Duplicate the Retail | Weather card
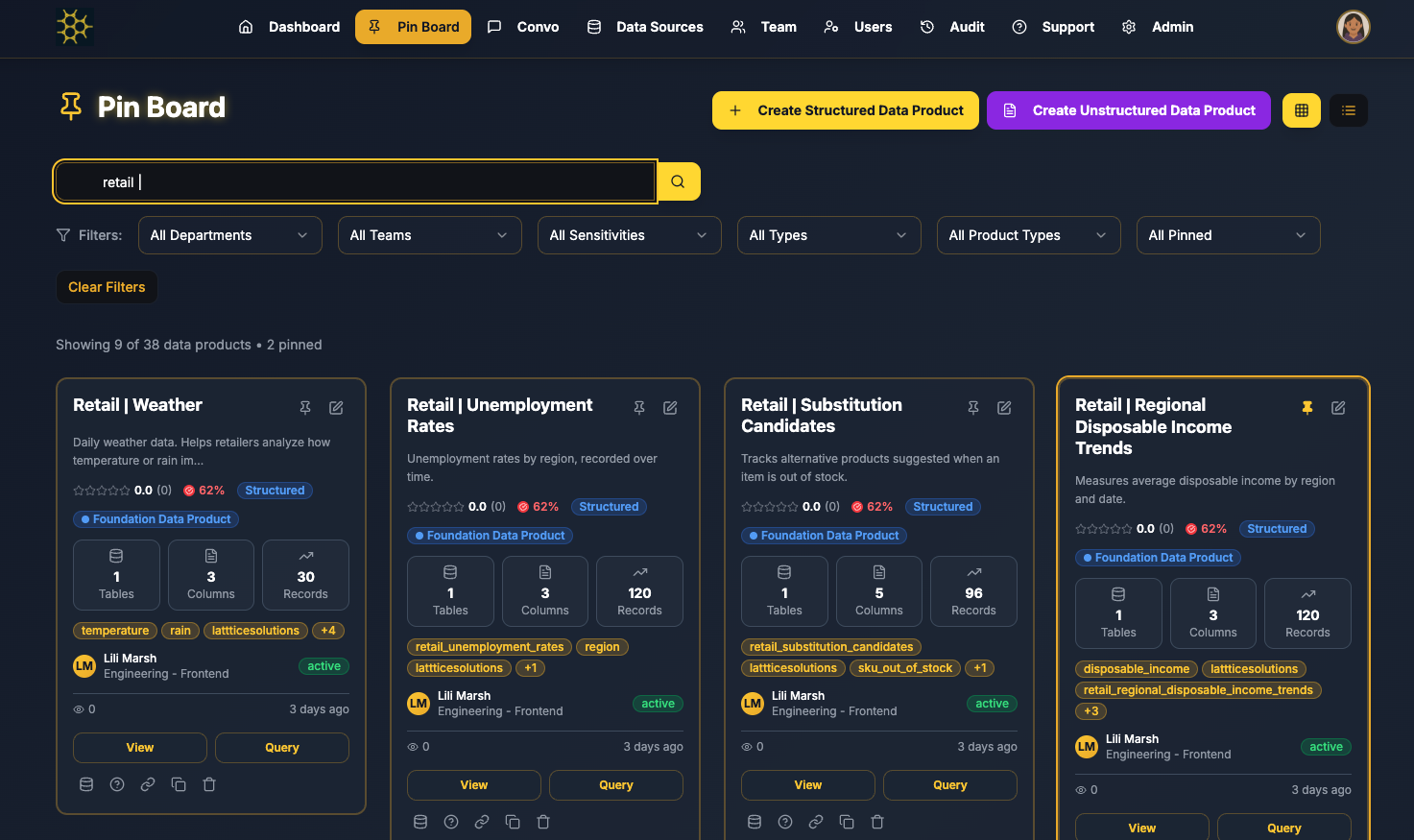 (x=179, y=784)
